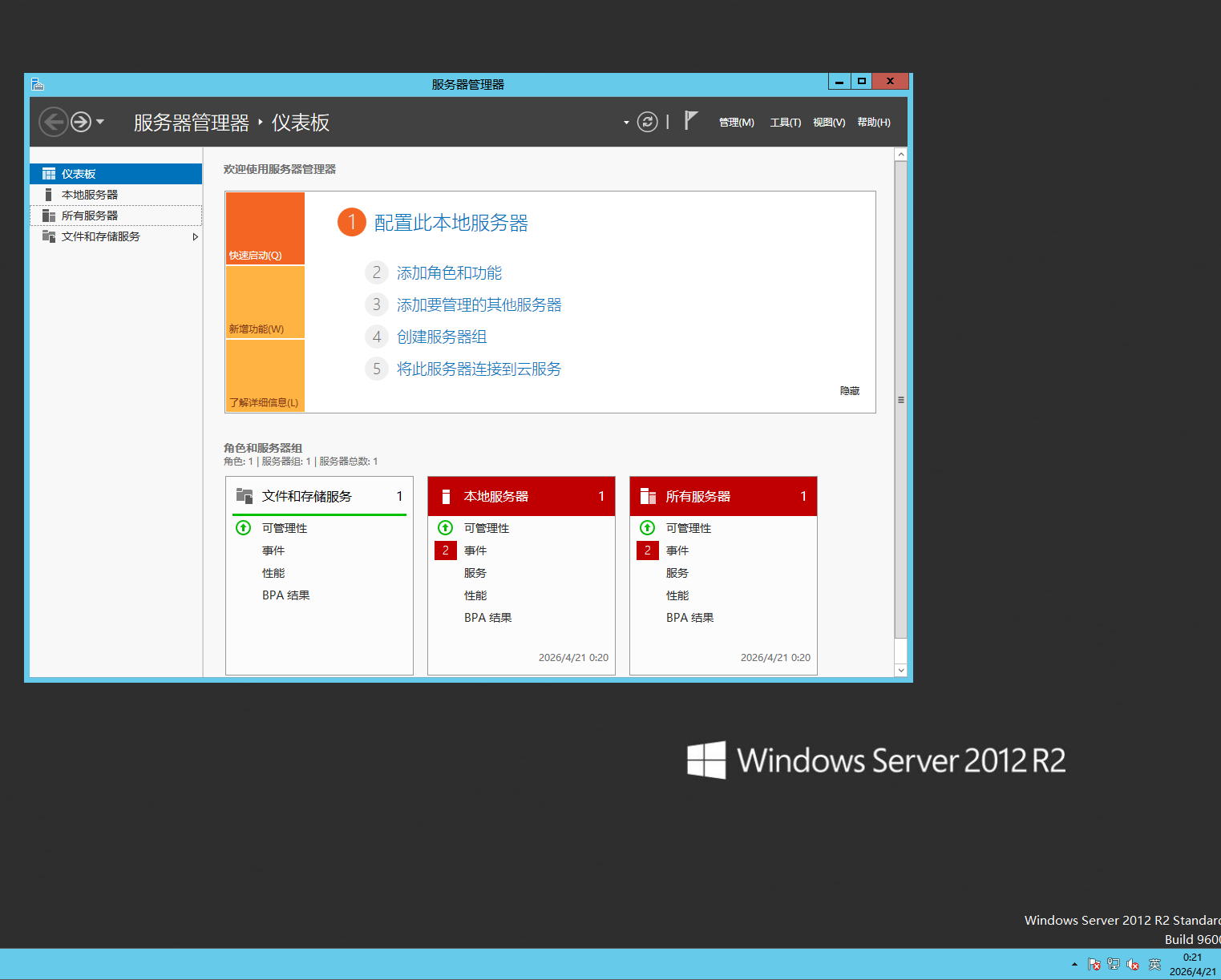Viewport: 1221px width, 980px height.
Task: Click the 所有服务器 tile header icon
Action: (x=648, y=497)
